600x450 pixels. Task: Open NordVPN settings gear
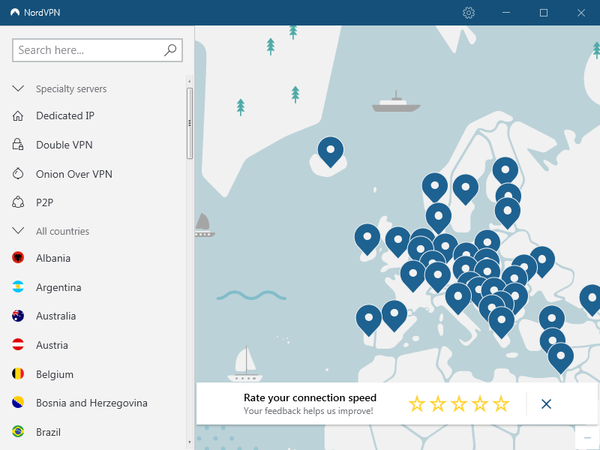coord(469,13)
